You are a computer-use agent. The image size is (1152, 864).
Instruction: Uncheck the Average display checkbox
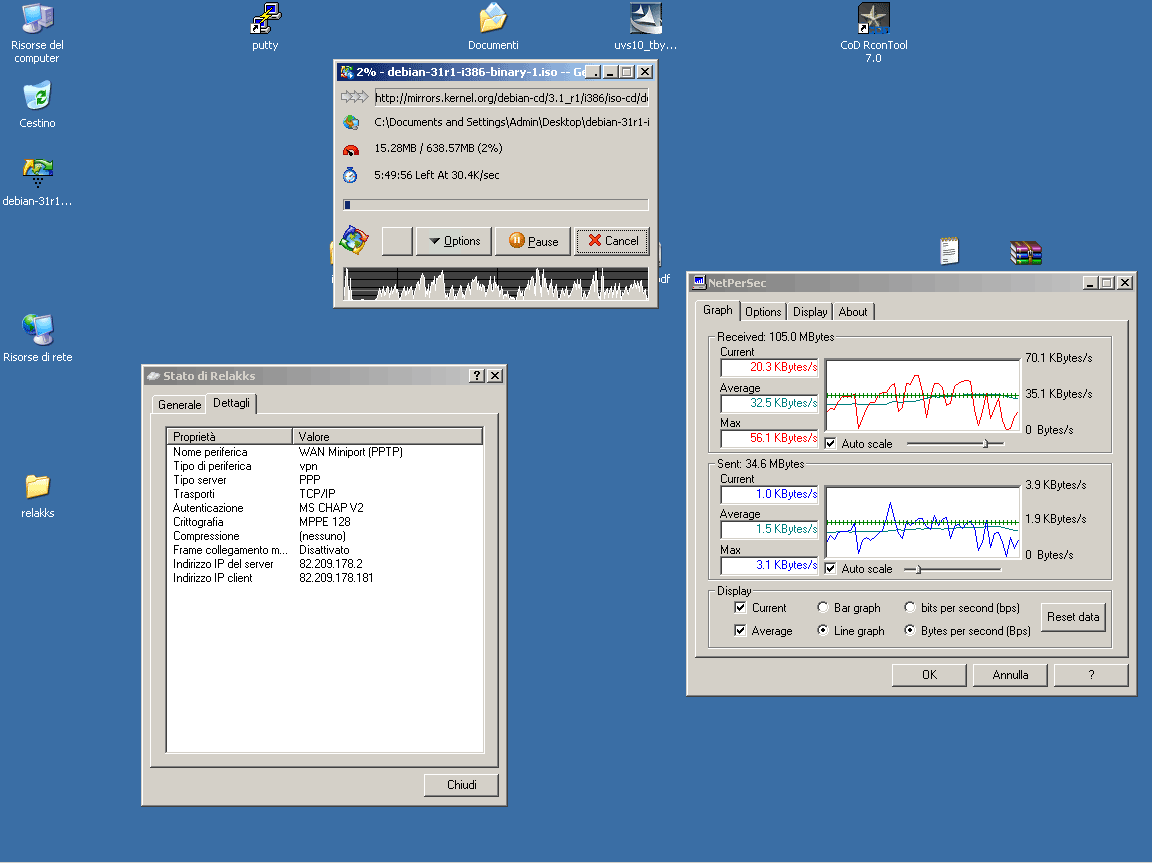tap(740, 631)
